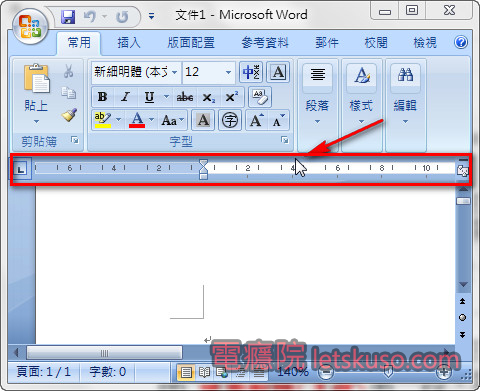Switch to the 常用 tab

79,43
